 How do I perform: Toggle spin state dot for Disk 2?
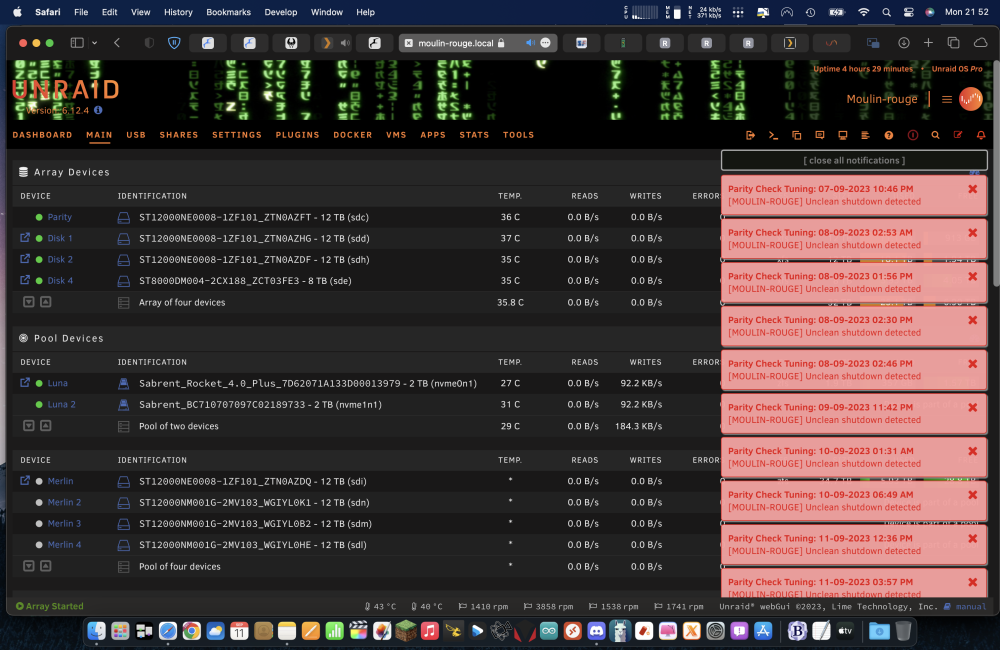(x=39, y=260)
